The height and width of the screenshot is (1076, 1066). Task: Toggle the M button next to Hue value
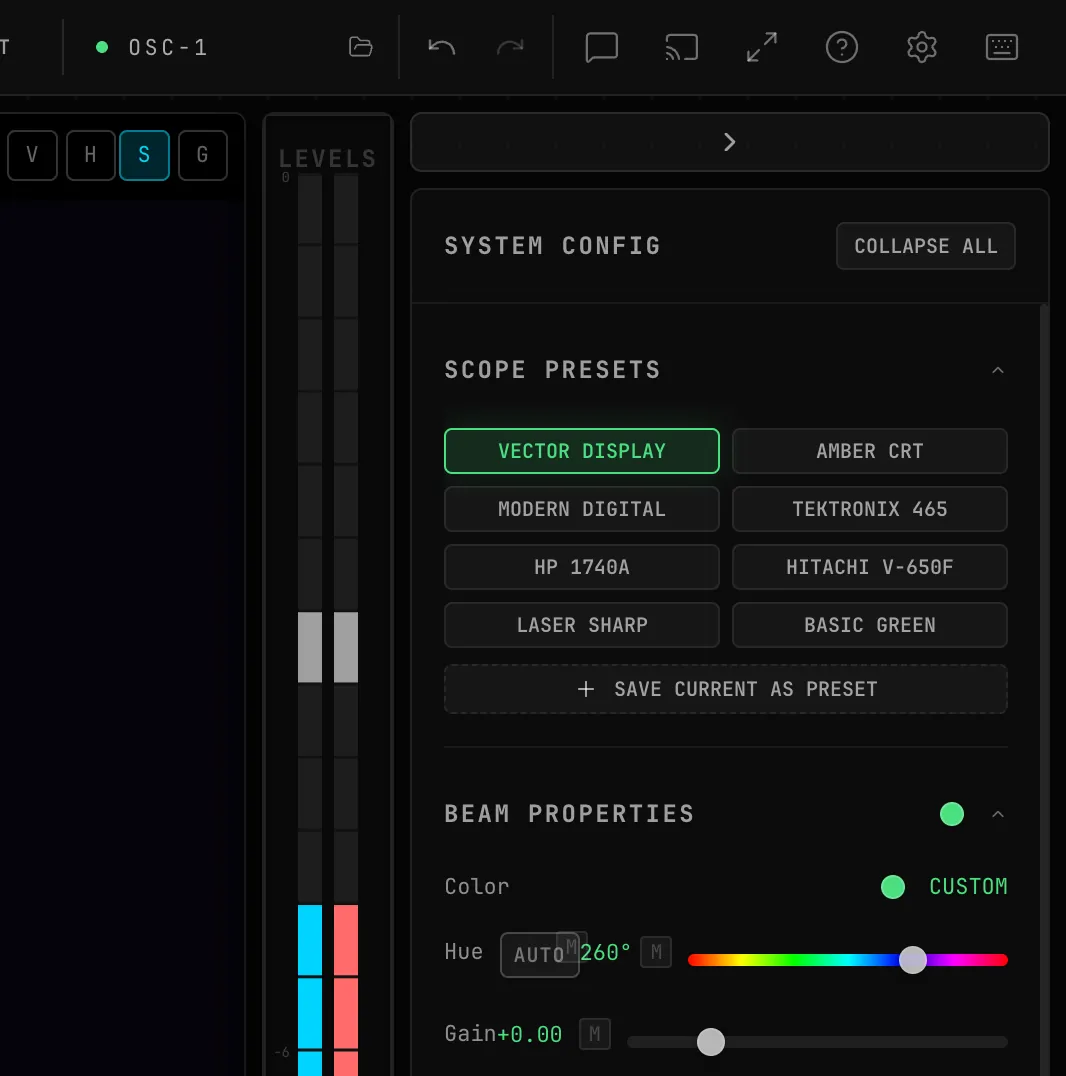coord(656,952)
